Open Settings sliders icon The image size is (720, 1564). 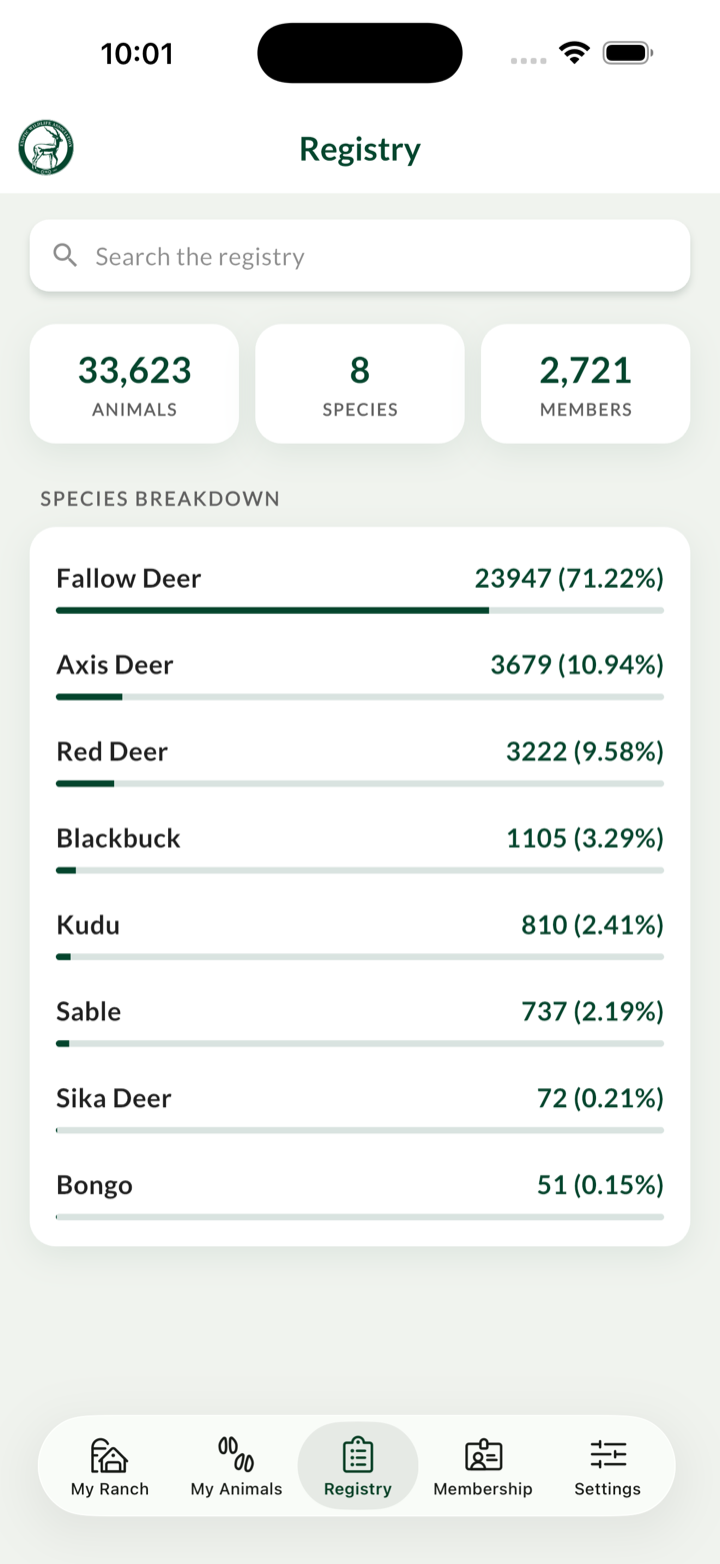point(607,1454)
